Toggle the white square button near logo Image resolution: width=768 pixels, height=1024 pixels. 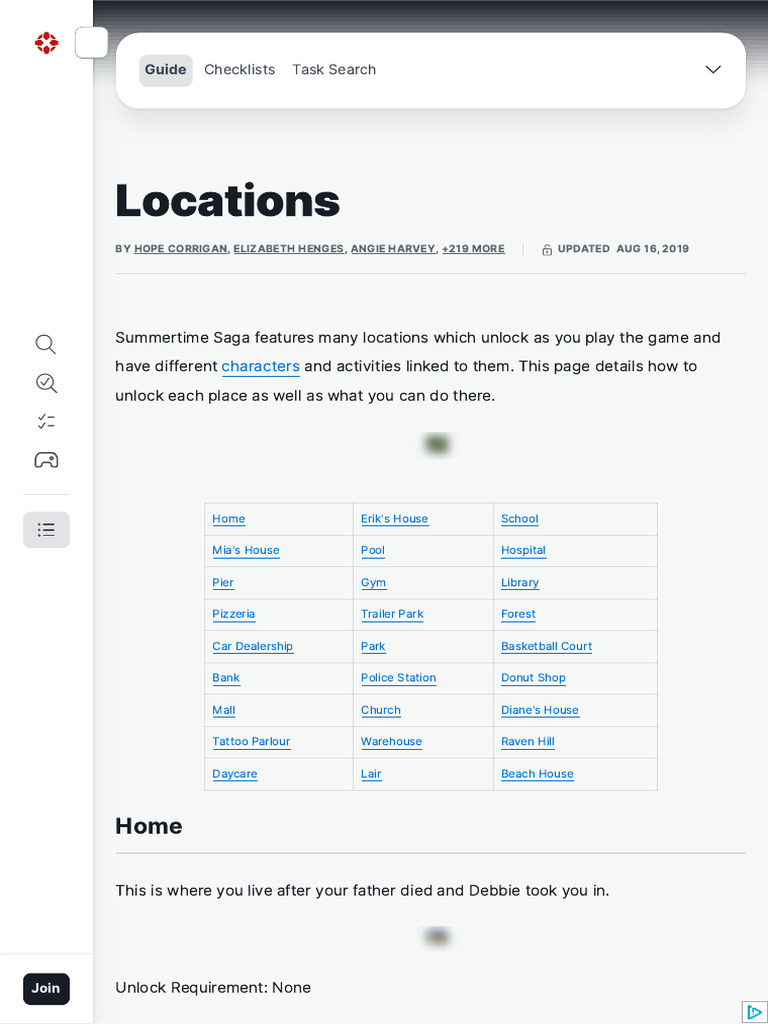(x=91, y=43)
